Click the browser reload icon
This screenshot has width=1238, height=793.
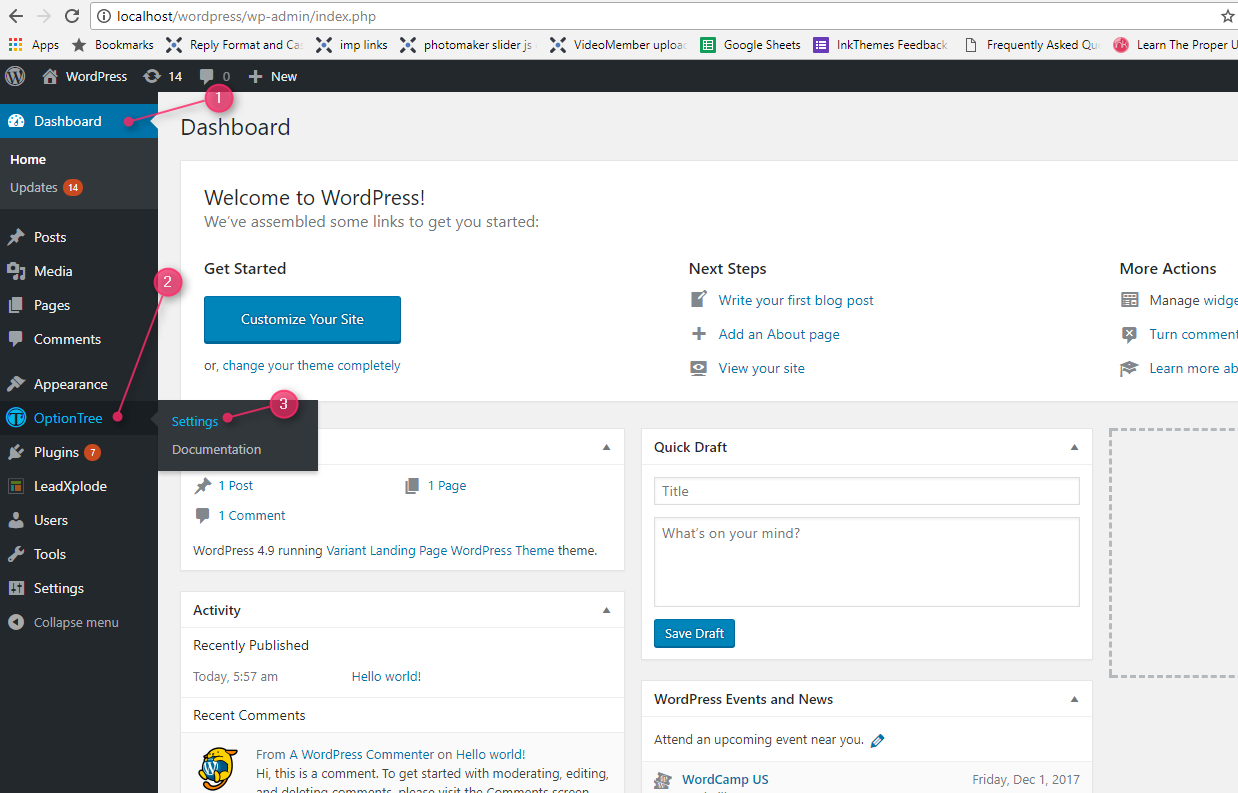72,16
